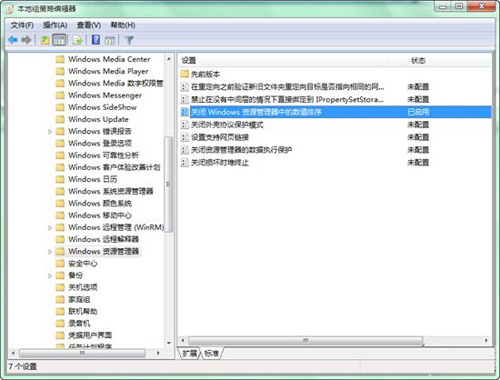500x380 pixels.
Task: Click the policy icon beside 关闭损坏时堆终止
Action: [x=184, y=163]
